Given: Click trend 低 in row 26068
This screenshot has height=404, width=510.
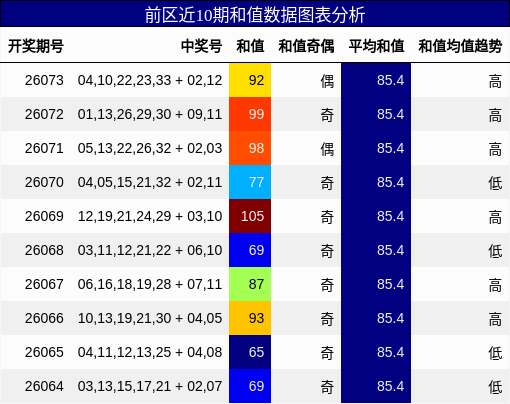Looking at the screenshot, I should pyautogui.click(x=495, y=251).
